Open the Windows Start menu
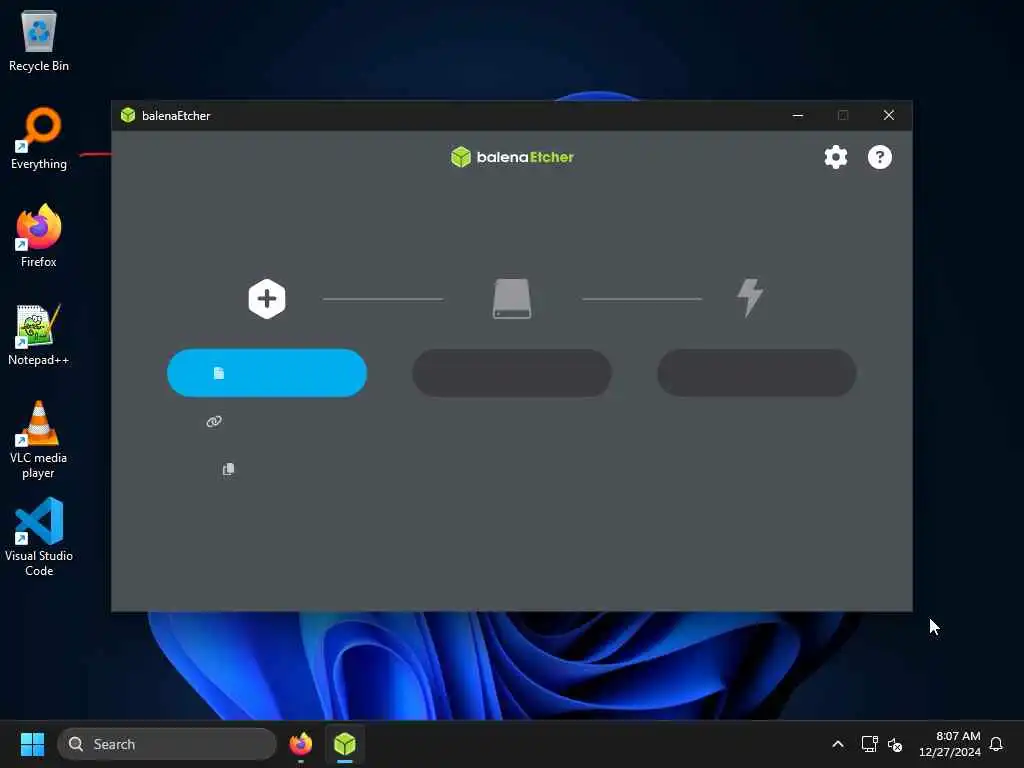The image size is (1024, 768). 32,744
